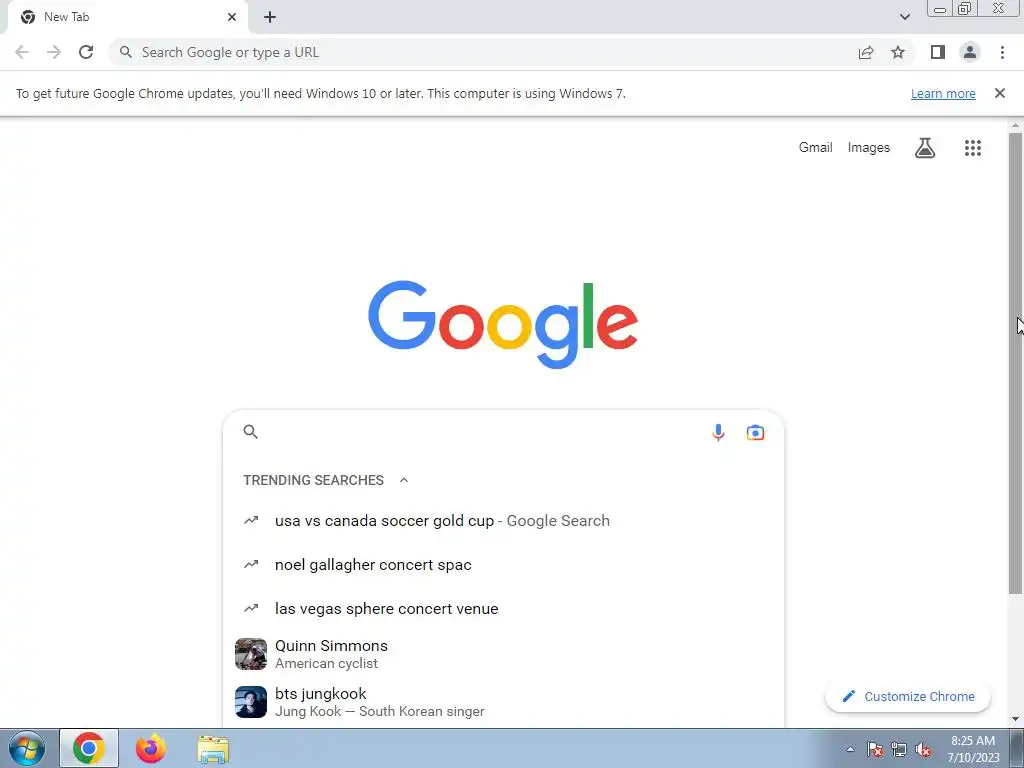Screen dimensions: 1024x768
Task: Click the Customize Chrome button
Action: click(x=908, y=696)
